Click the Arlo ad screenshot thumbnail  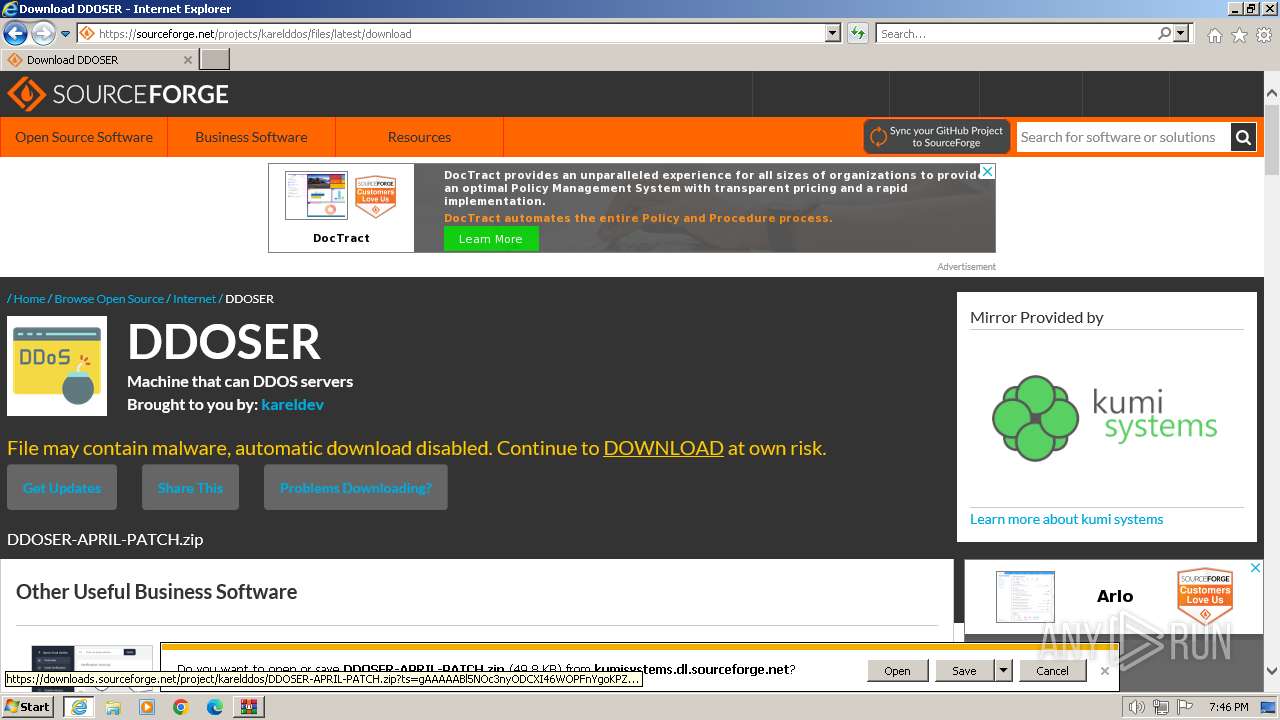point(1025,597)
